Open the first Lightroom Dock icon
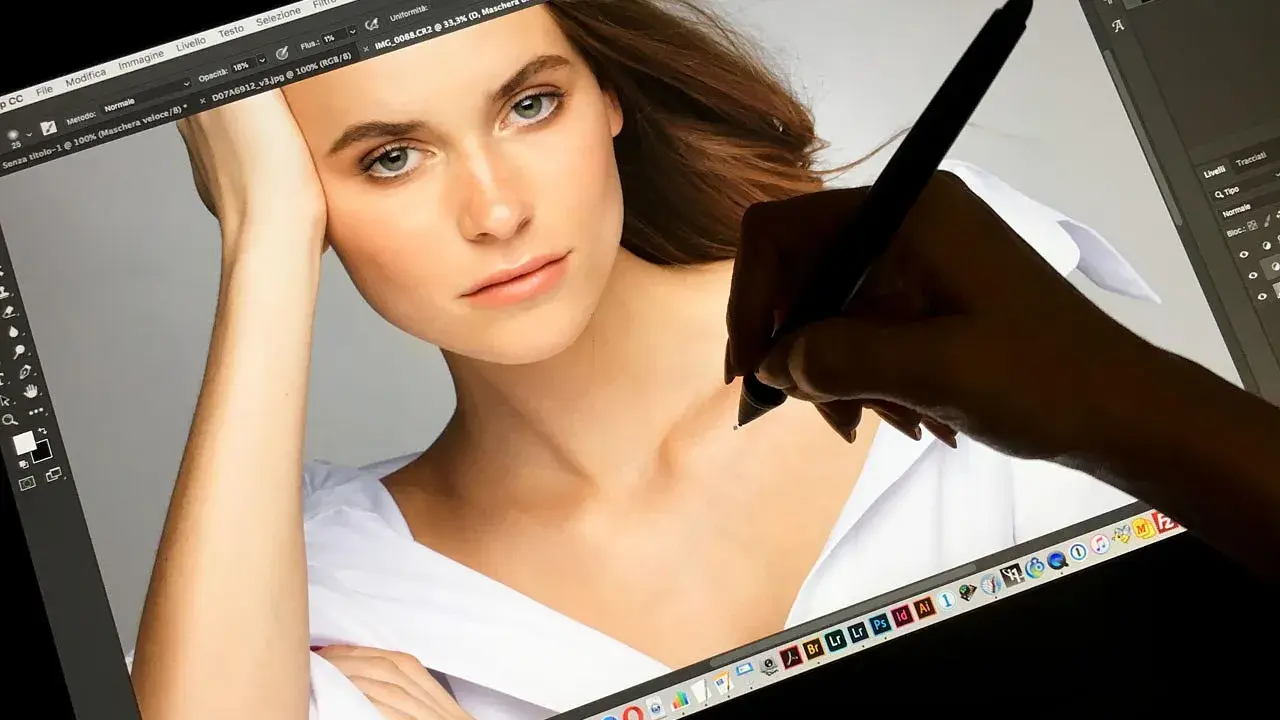This screenshot has width=1280, height=720. [835, 640]
